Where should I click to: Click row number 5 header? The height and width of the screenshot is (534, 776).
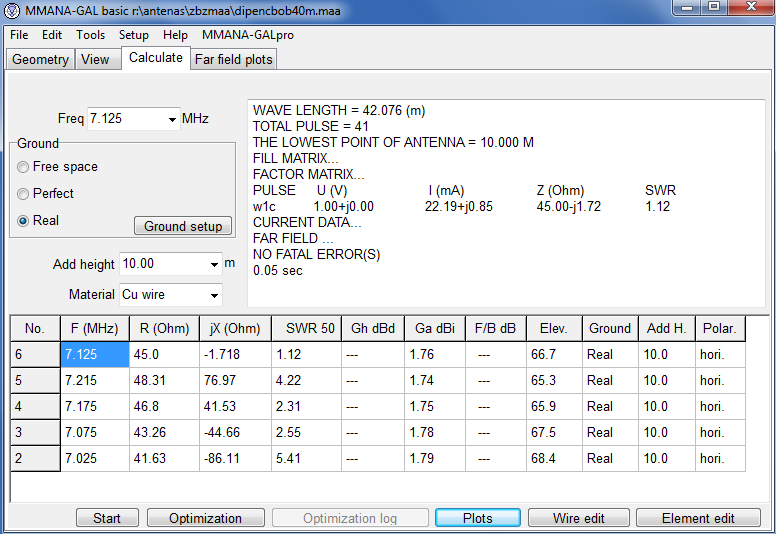coord(35,381)
